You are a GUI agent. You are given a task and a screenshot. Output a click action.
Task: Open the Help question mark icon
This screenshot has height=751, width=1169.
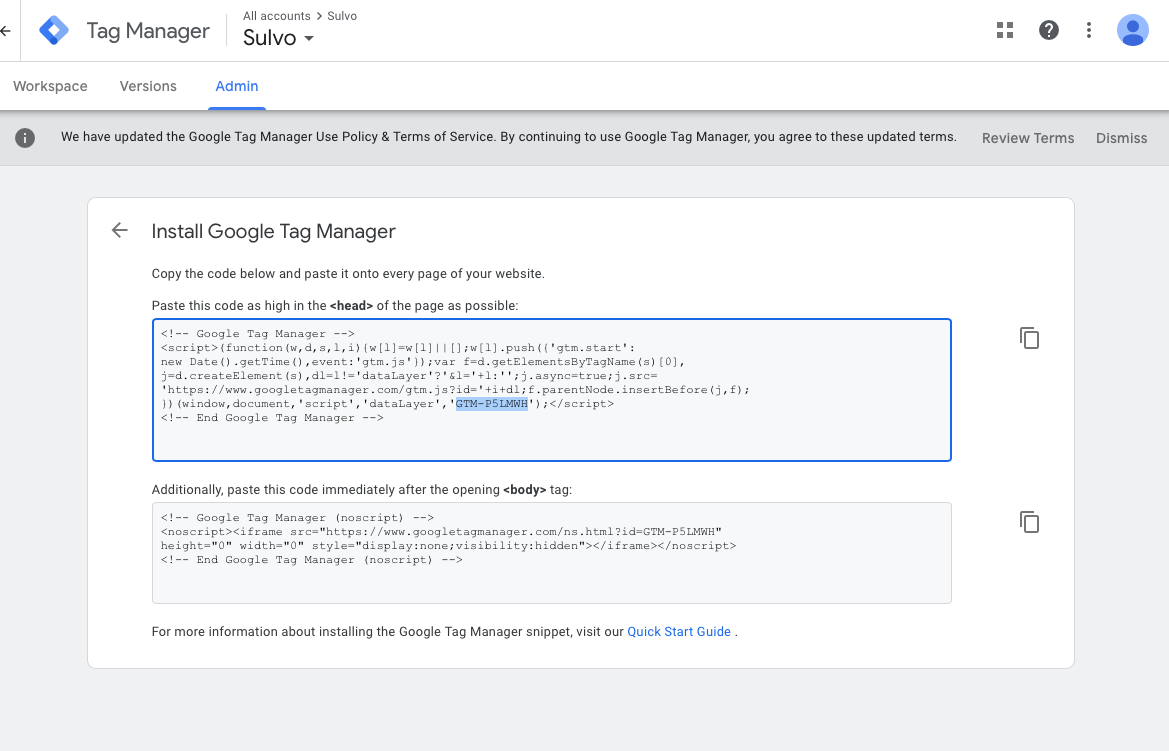1049,30
